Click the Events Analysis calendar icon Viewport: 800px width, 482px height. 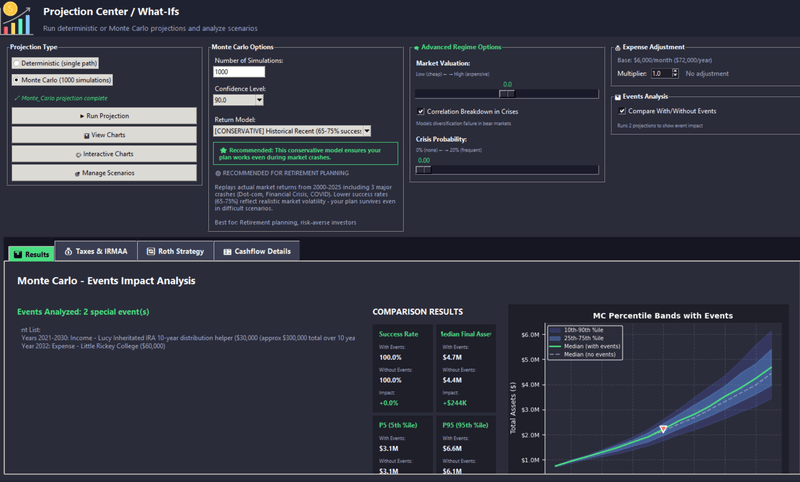pyautogui.click(x=616, y=96)
